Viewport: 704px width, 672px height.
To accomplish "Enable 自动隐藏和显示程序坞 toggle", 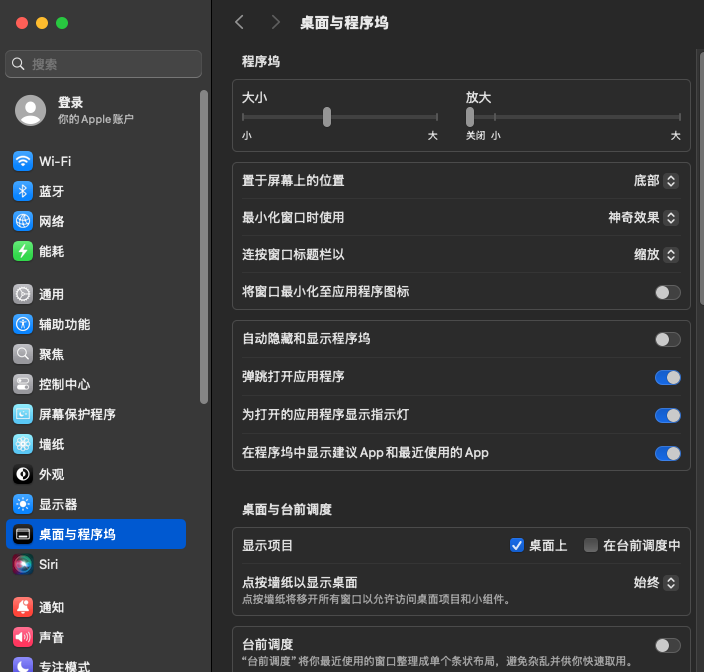I will [x=667, y=339].
